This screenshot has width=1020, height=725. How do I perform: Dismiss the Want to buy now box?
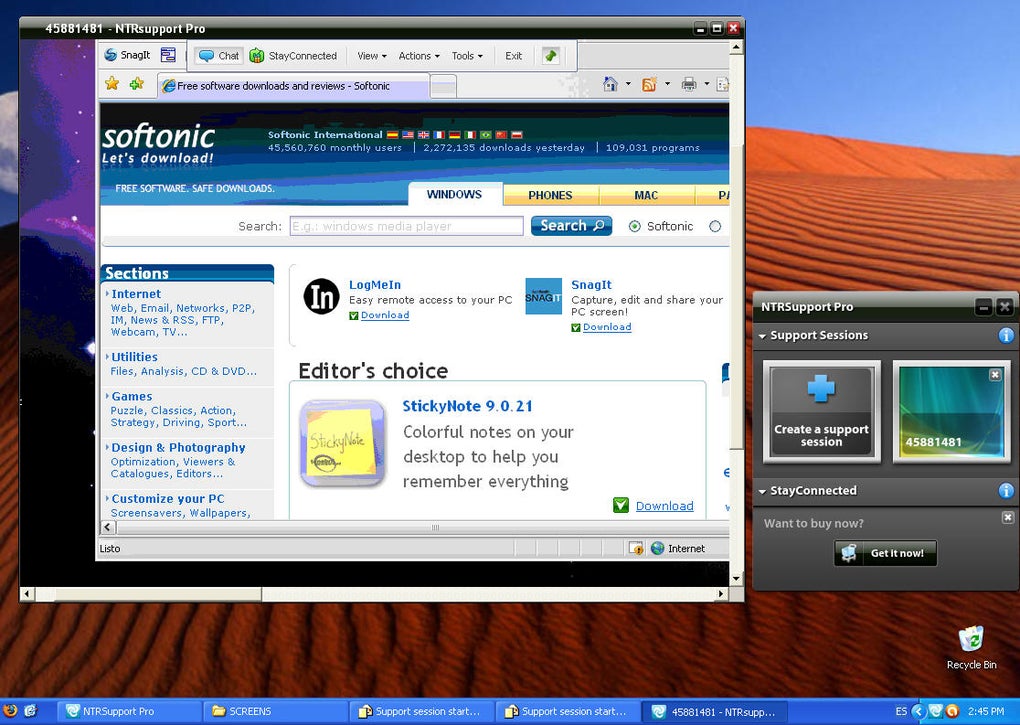coord(1008,518)
